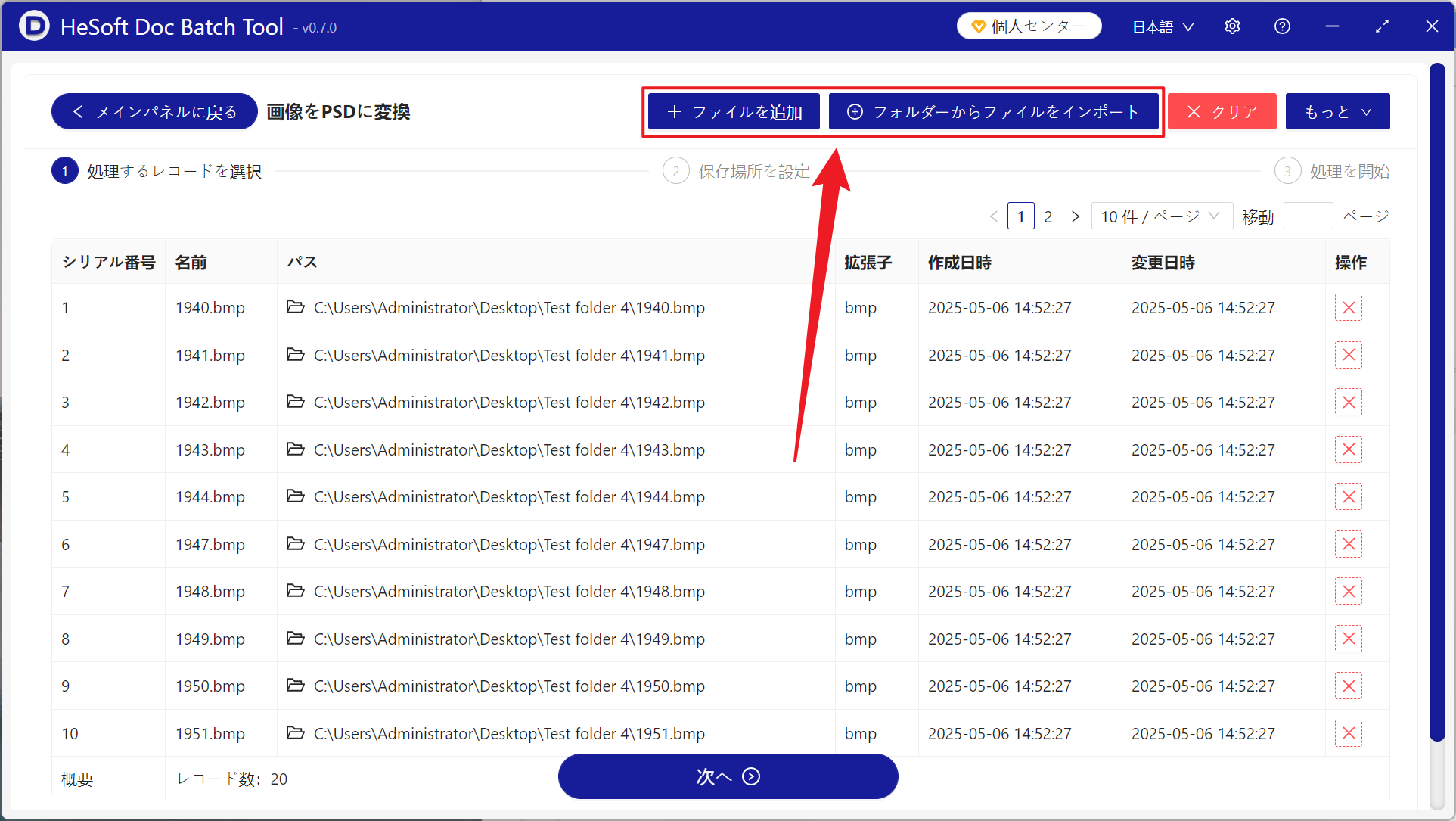Go to previous page arrow

(994, 216)
